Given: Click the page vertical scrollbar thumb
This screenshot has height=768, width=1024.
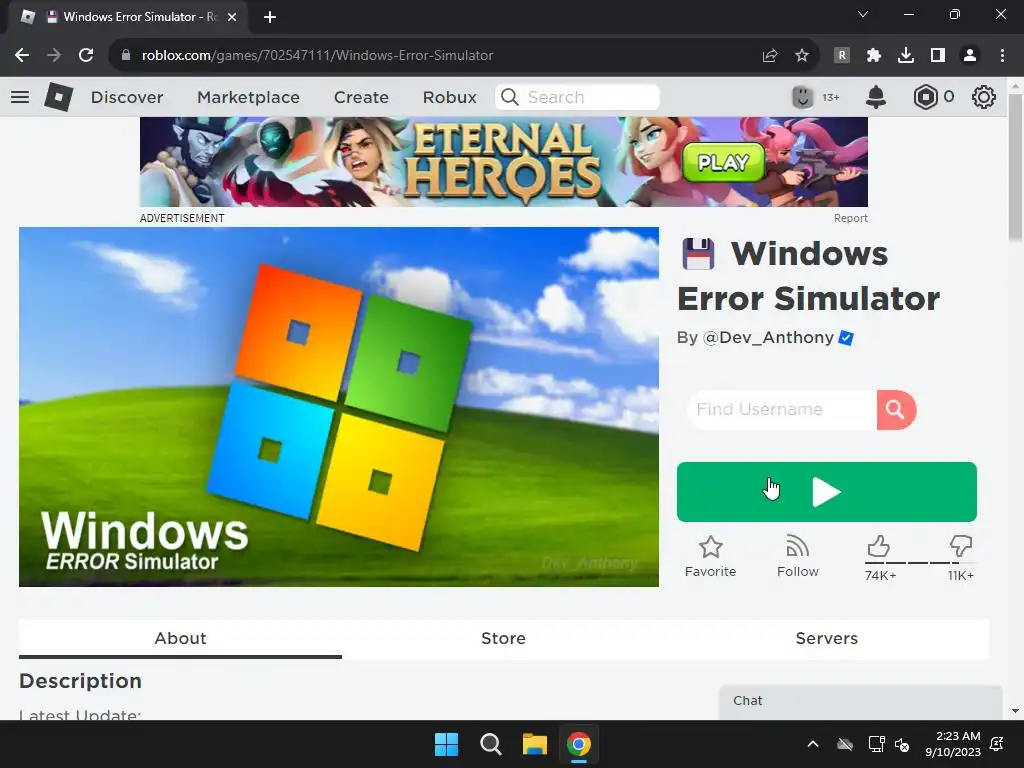Looking at the screenshot, I should [1015, 167].
